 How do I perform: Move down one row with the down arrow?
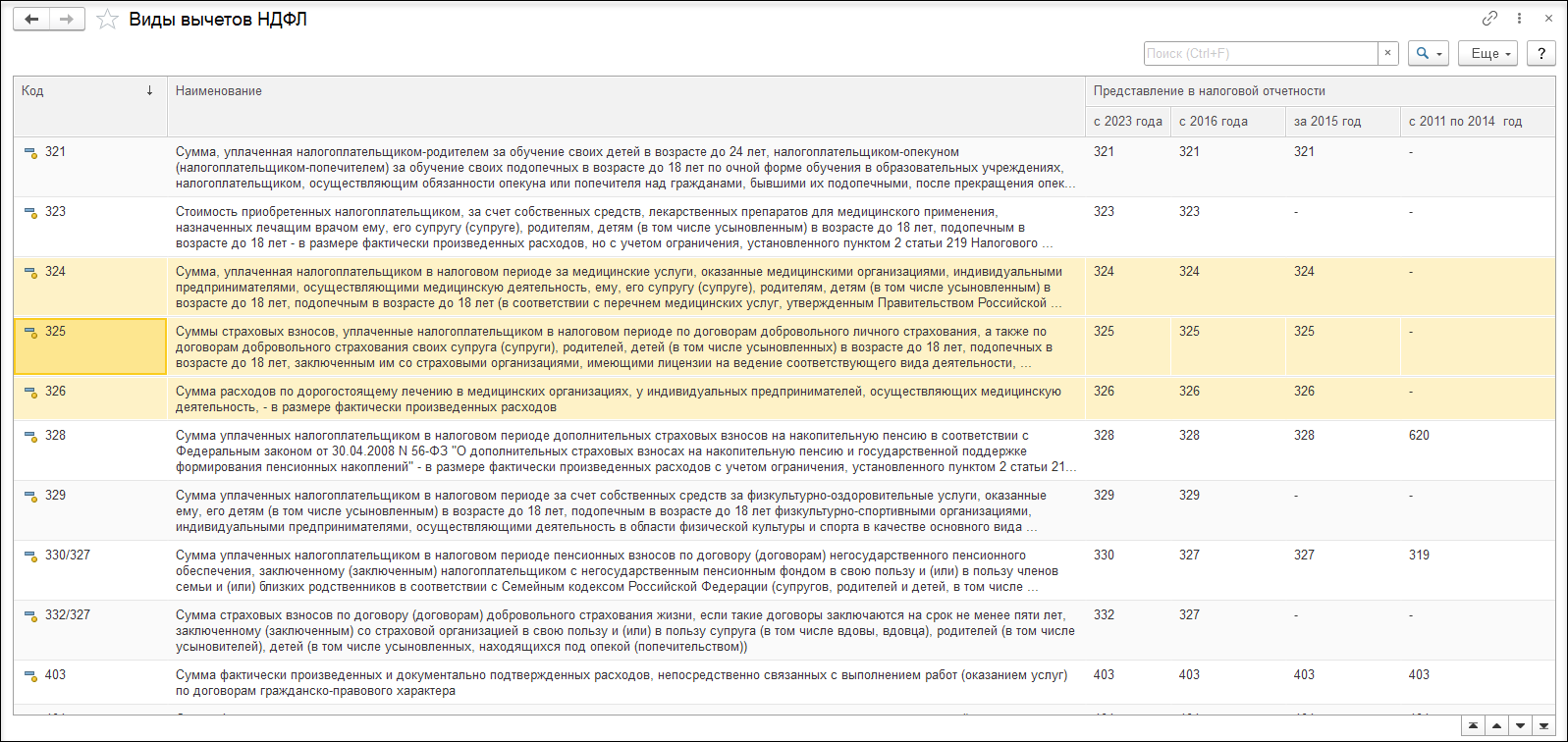coord(1520,726)
